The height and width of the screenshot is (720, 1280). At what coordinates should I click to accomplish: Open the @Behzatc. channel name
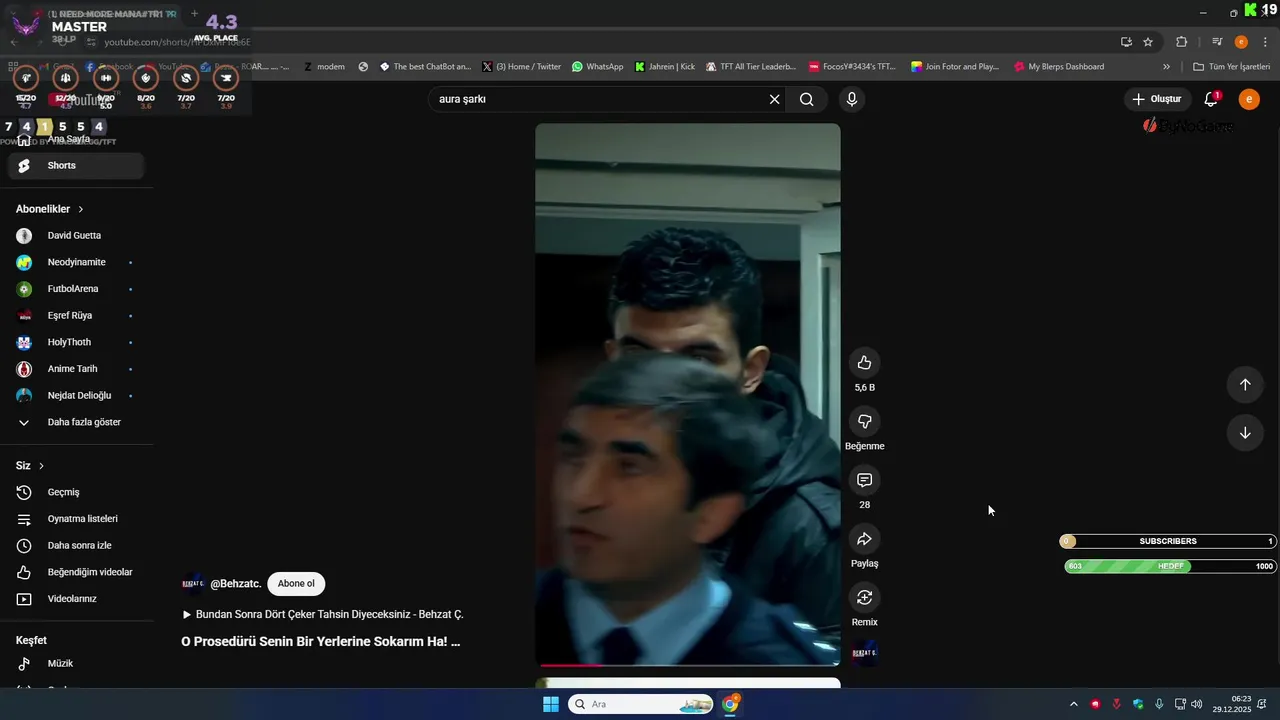tap(235, 584)
